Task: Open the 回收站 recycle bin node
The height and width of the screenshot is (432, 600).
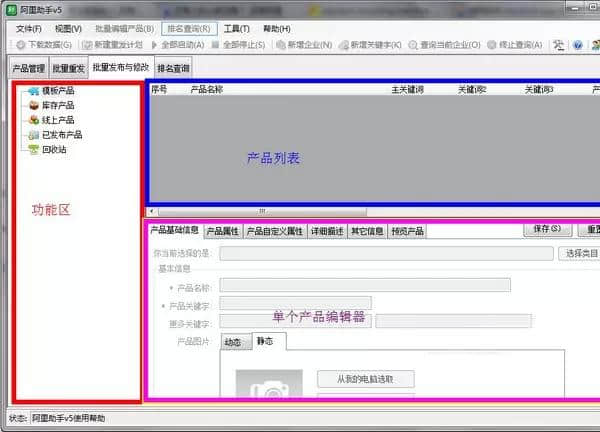Action: click(53, 148)
